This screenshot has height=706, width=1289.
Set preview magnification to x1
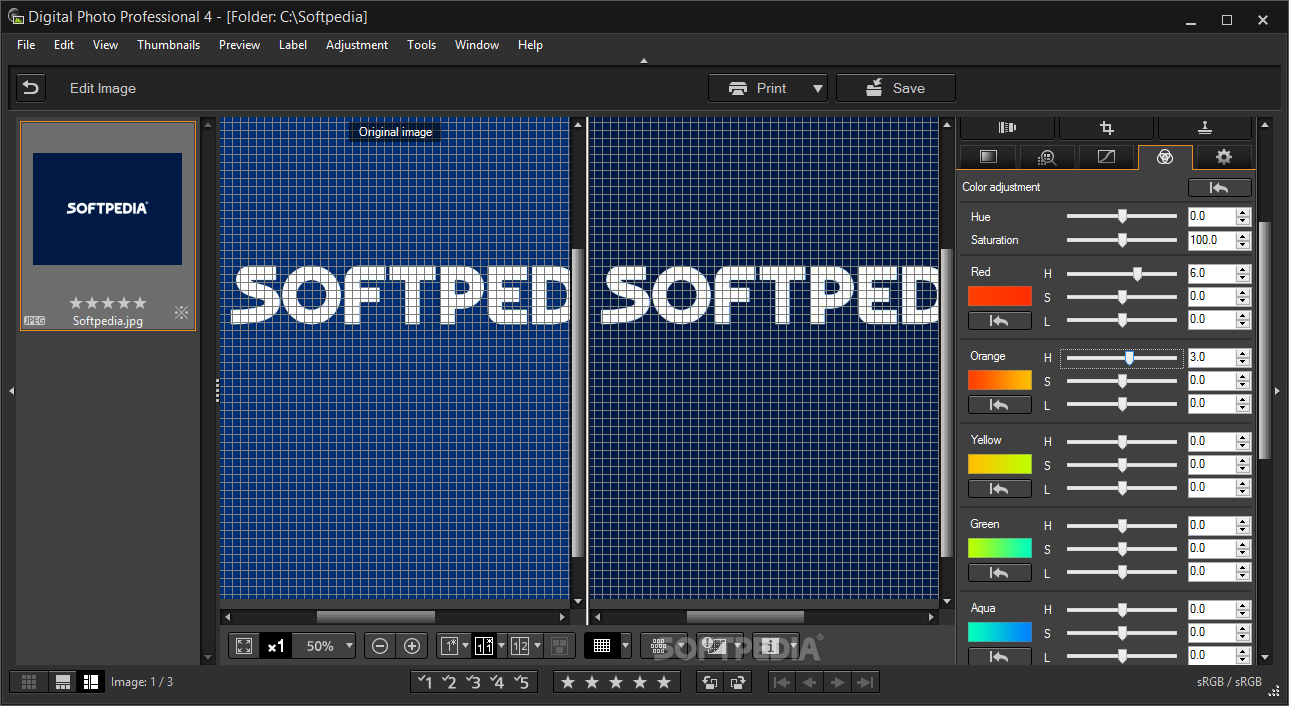[276, 646]
